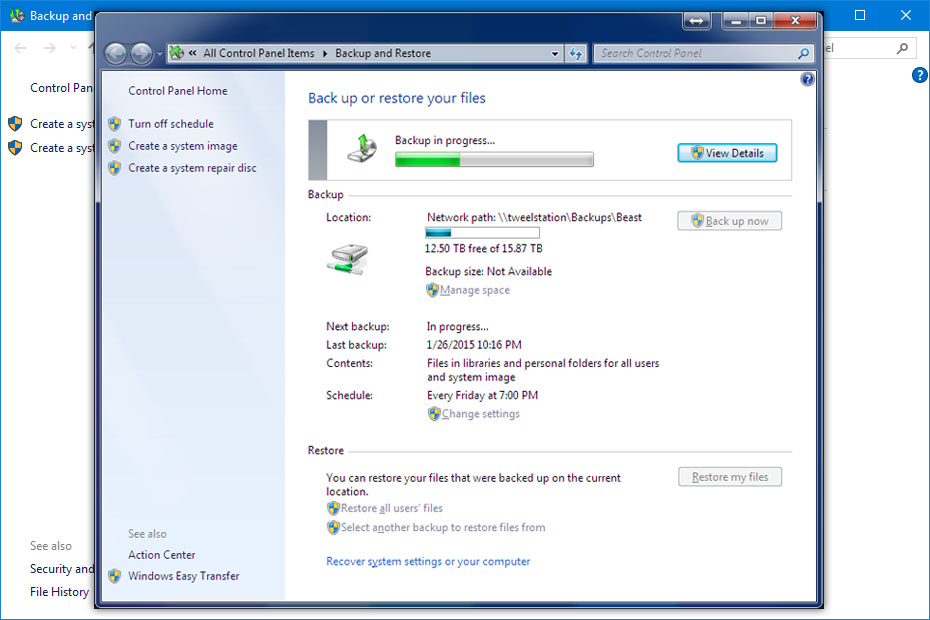Click shield icon beside Manage space
The width and height of the screenshot is (930, 620).
(x=432, y=290)
